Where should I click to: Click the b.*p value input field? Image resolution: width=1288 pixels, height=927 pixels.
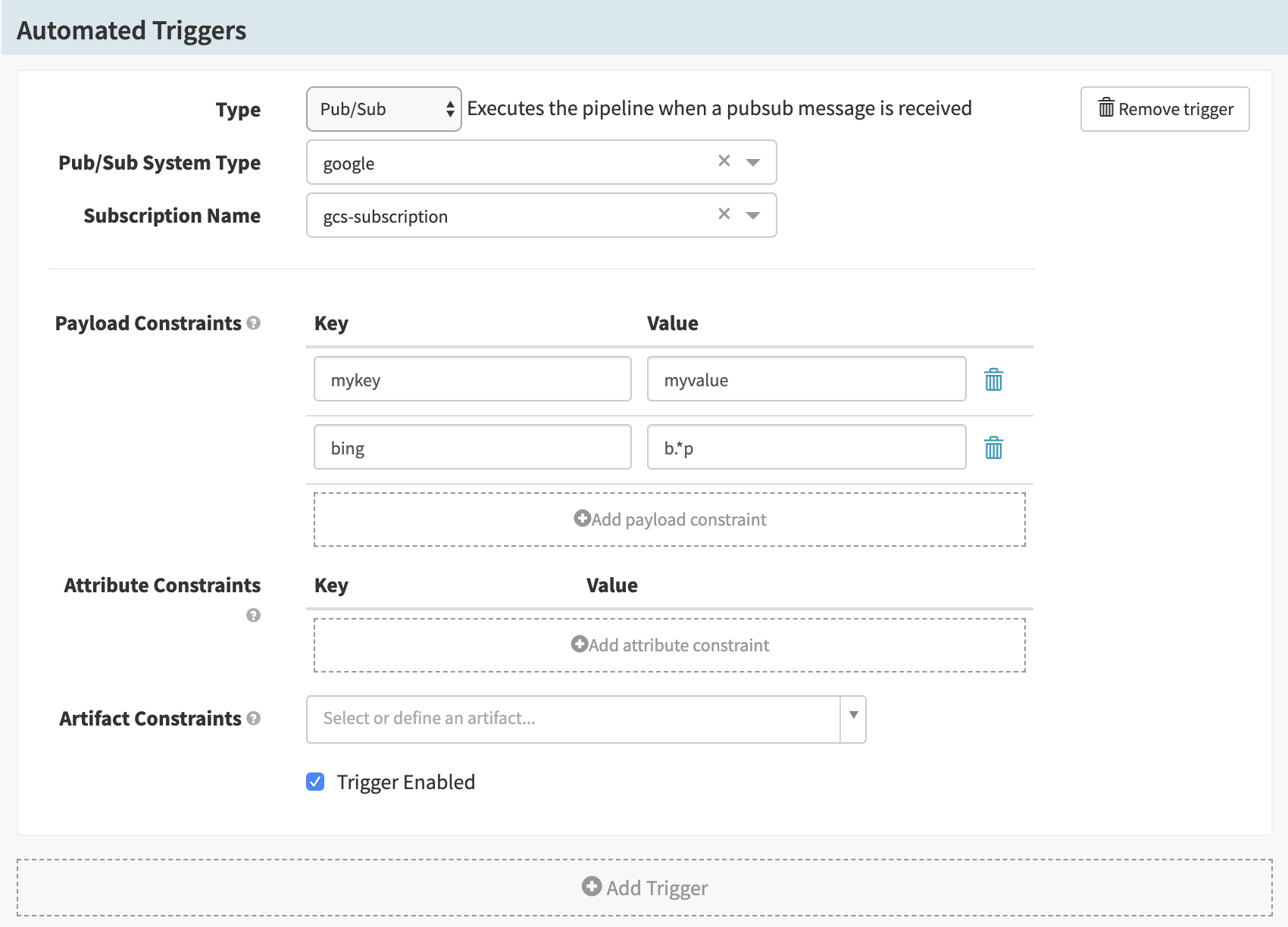(806, 448)
